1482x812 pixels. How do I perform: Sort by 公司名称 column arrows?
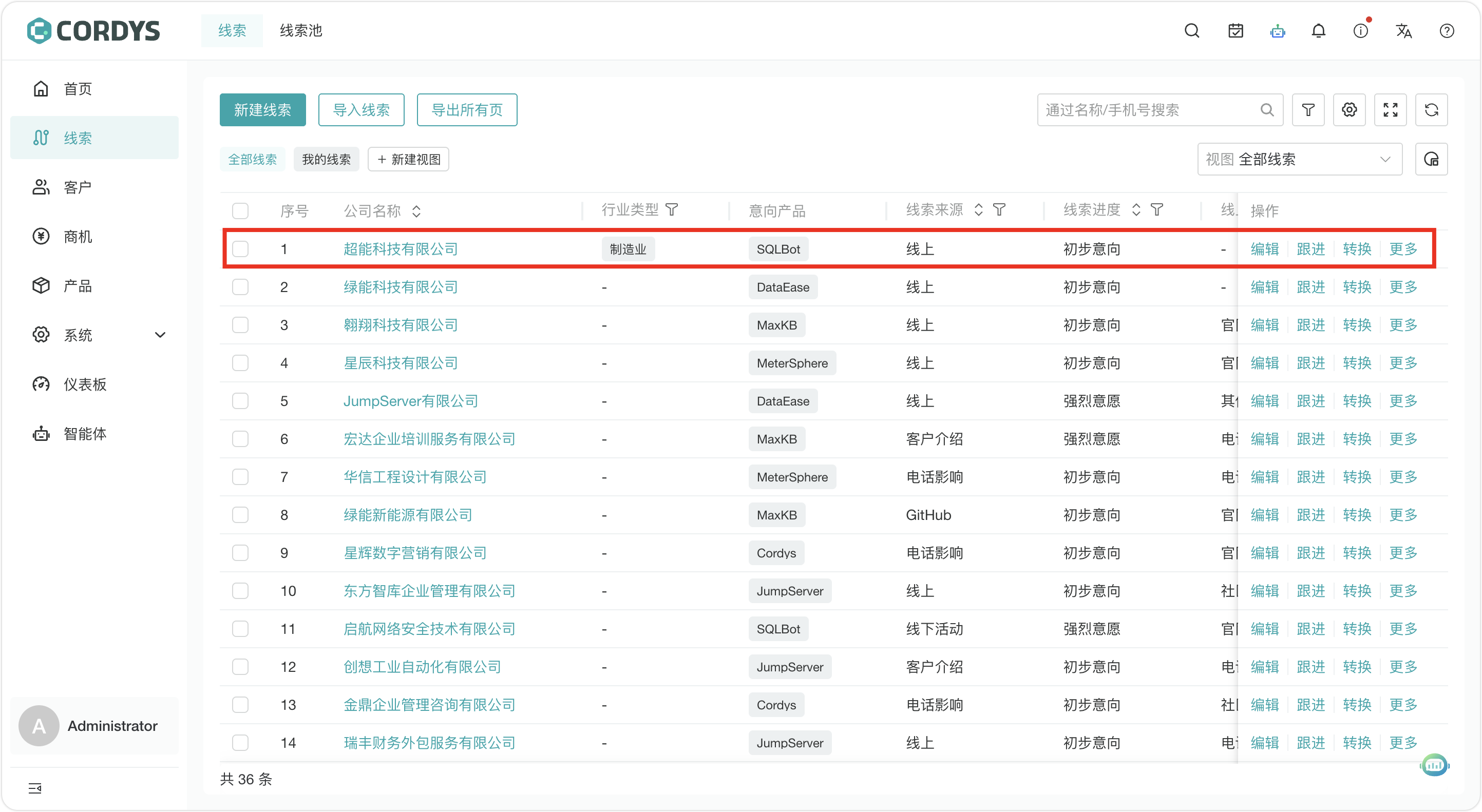coord(416,211)
